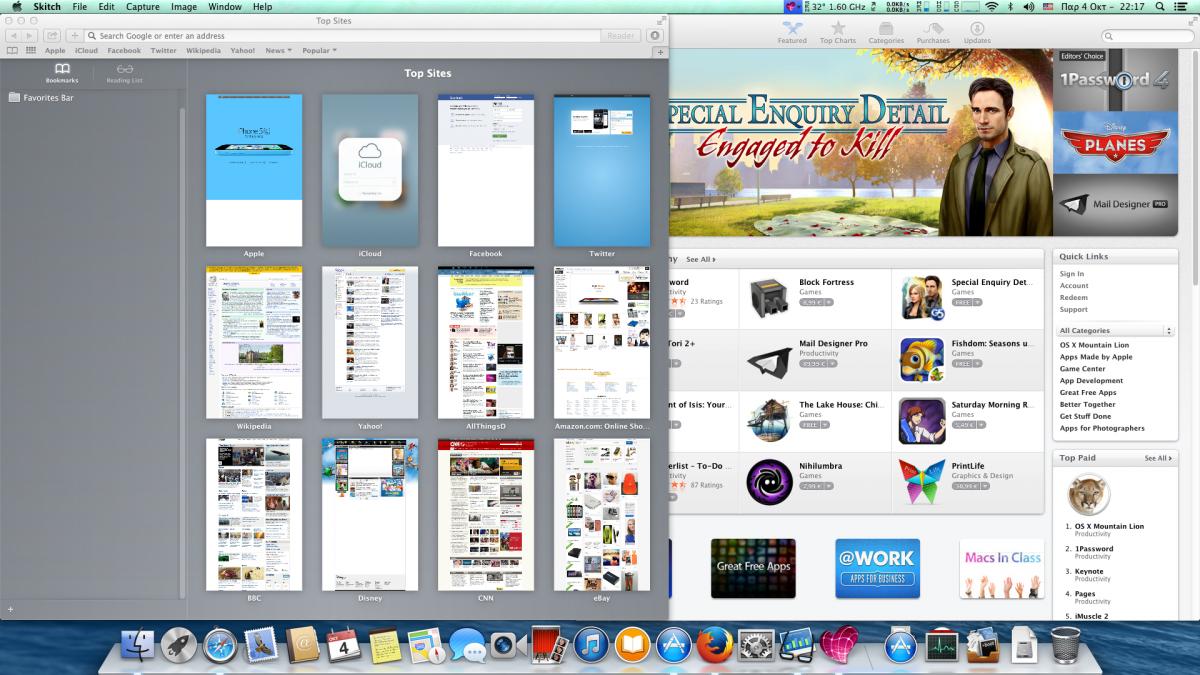Screen dimensions: 1200x675
Task: Click the iCloud bookmark in Favorites bar
Action: point(86,50)
